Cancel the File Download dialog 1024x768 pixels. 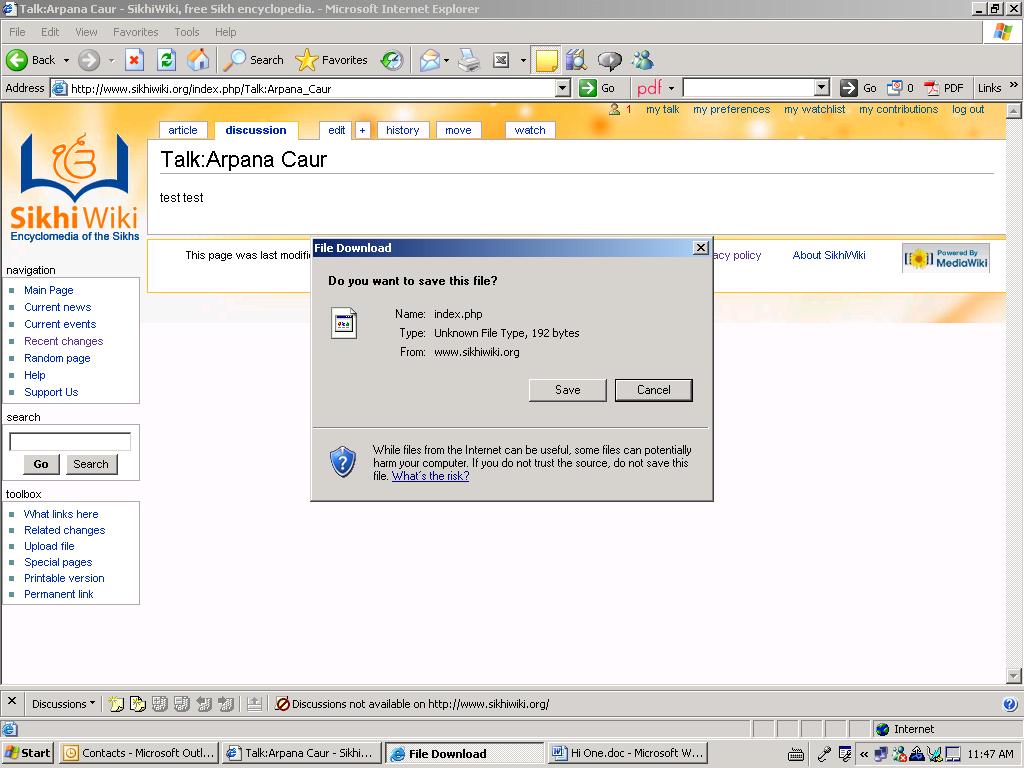pos(654,390)
